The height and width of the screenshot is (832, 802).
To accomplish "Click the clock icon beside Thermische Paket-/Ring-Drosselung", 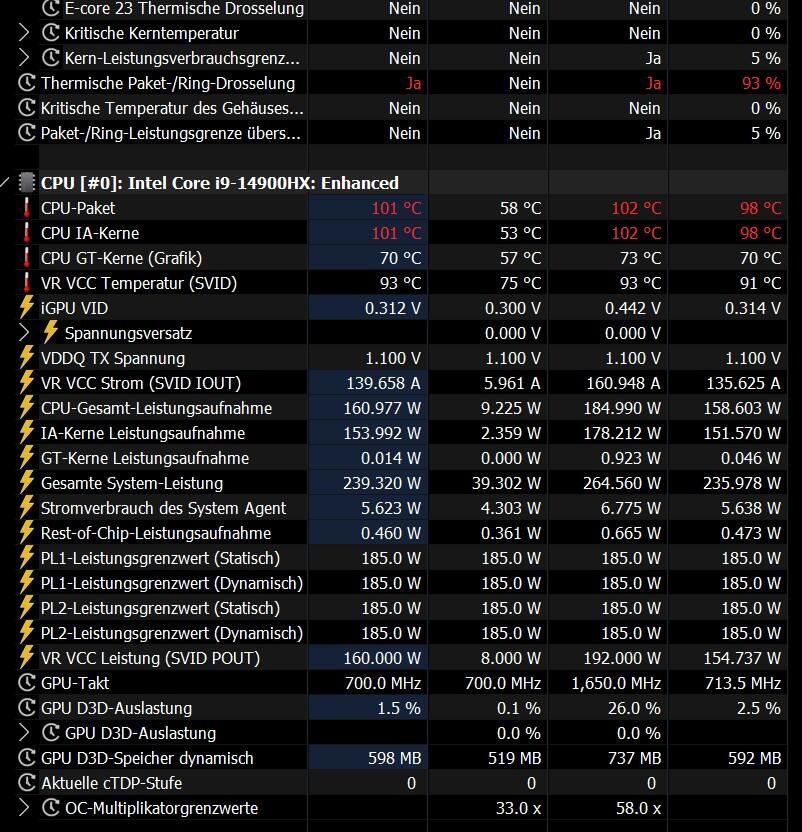I will click(27, 83).
